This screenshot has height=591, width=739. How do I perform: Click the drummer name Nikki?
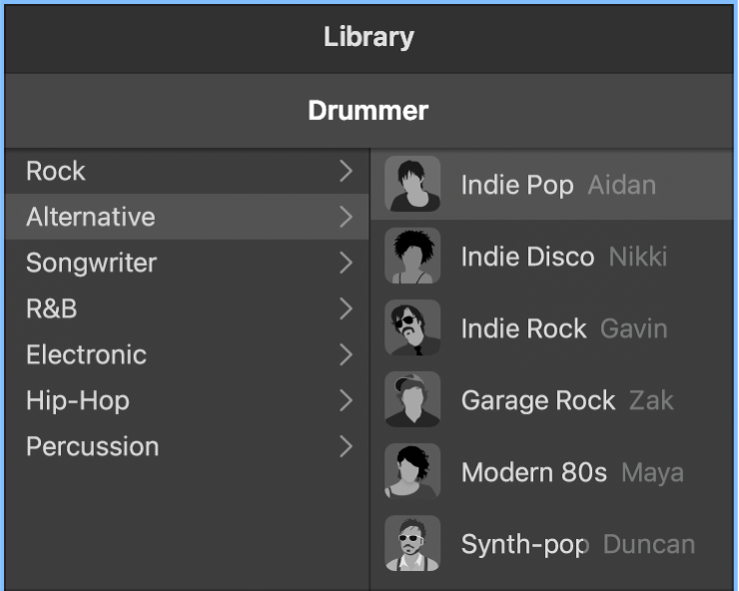pyautogui.click(x=638, y=257)
